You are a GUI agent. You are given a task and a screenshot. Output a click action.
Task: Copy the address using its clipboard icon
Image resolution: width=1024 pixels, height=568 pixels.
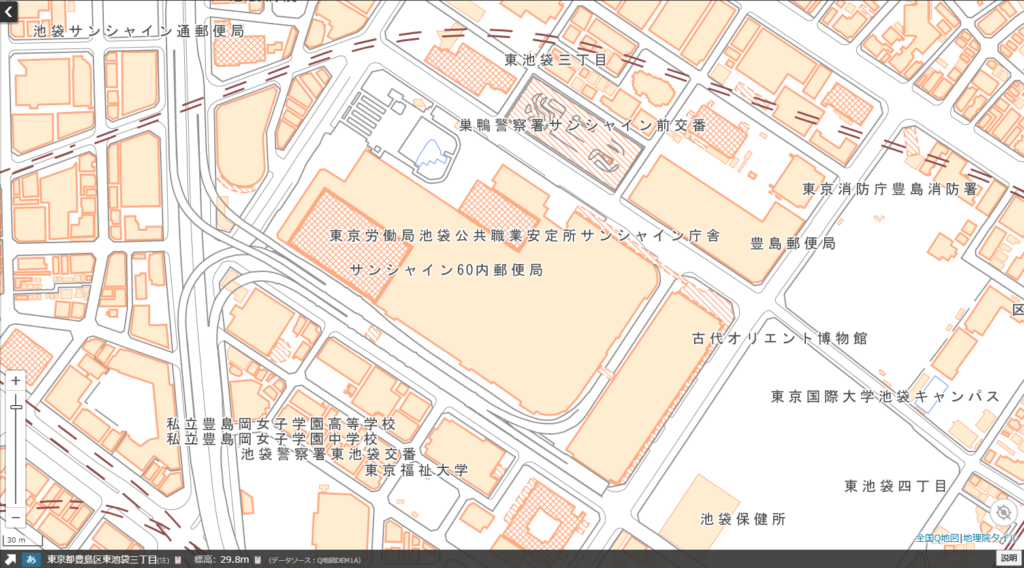(x=177, y=559)
